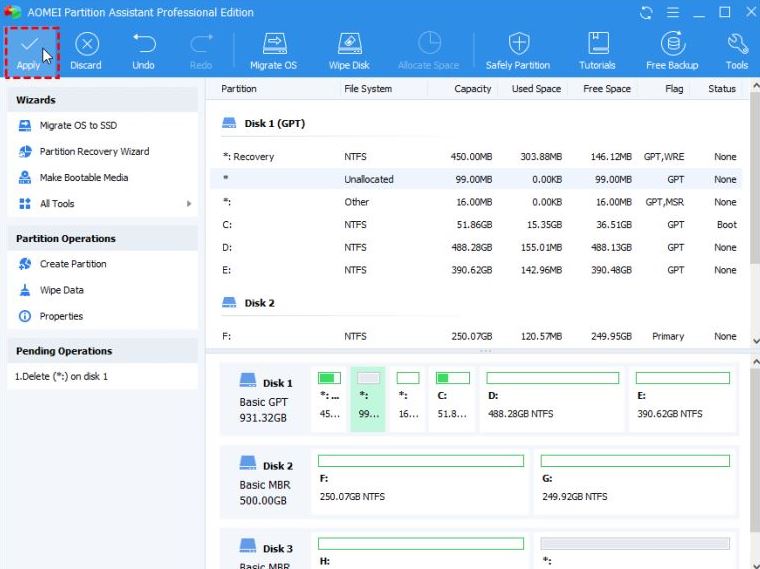Launch the Free Backup tool
This screenshot has height=569, width=760.
point(672,52)
